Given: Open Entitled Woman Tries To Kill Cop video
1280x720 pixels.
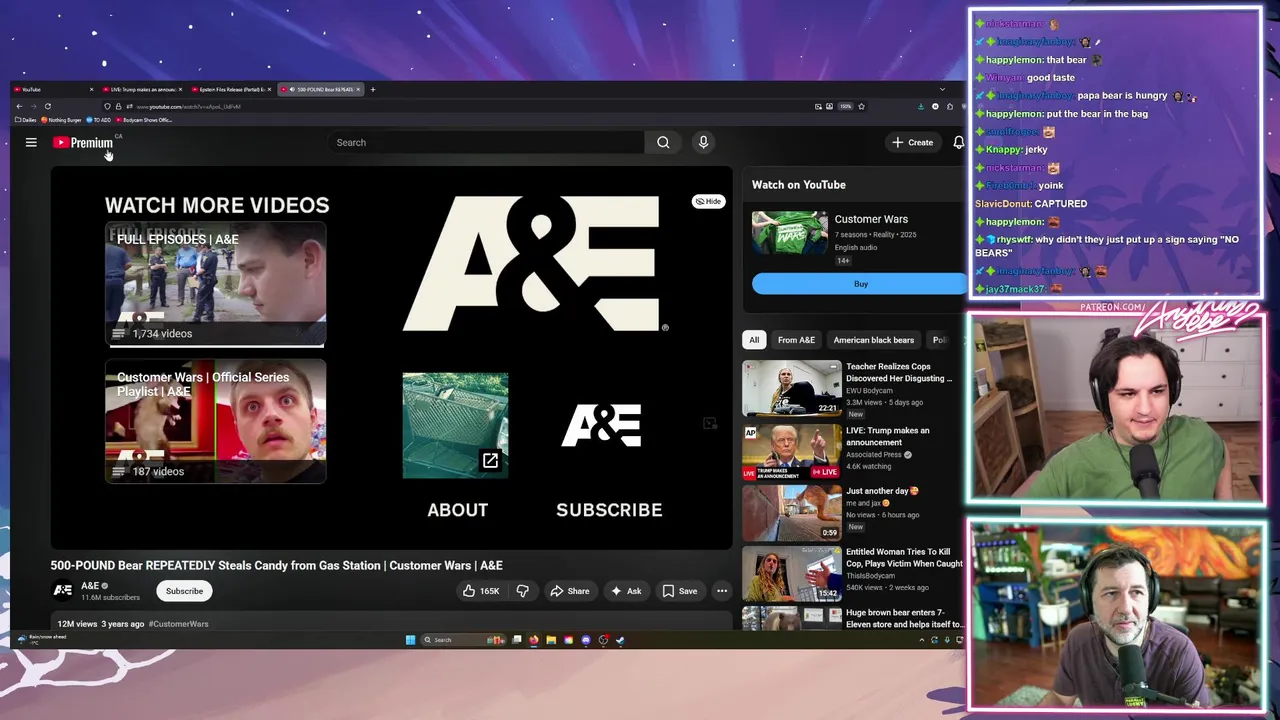Looking at the screenshot, I should (853, 573).
